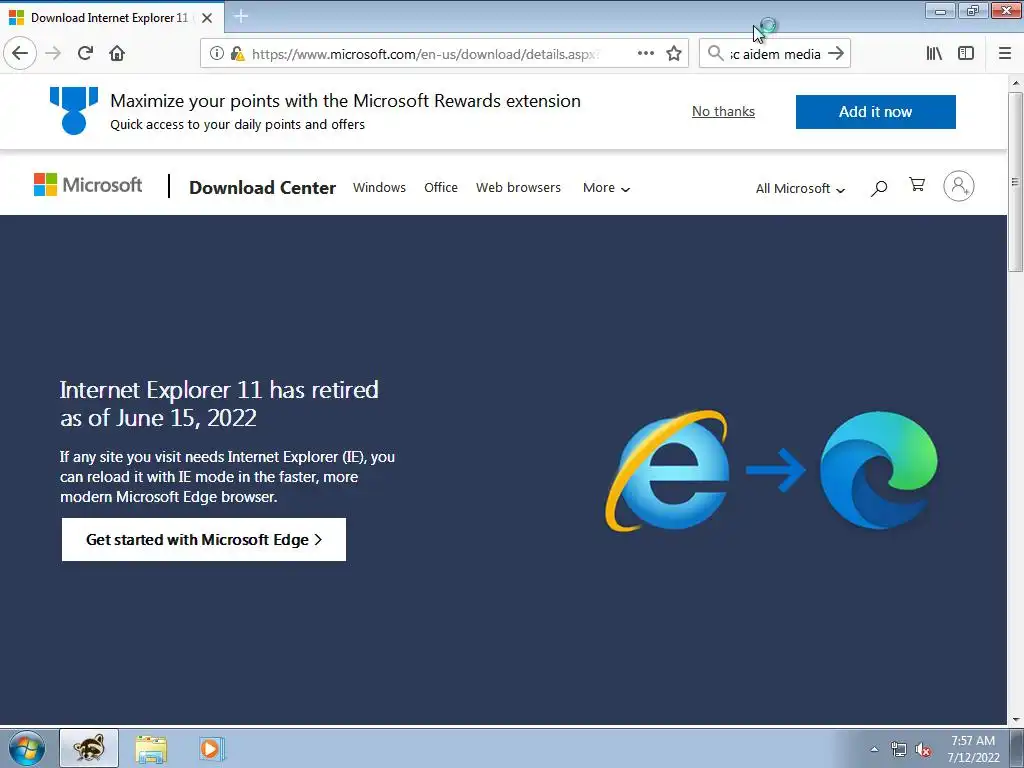Open a new browser tab
The width and height of the screenshot is (1024, 768).
click(241, 16)
